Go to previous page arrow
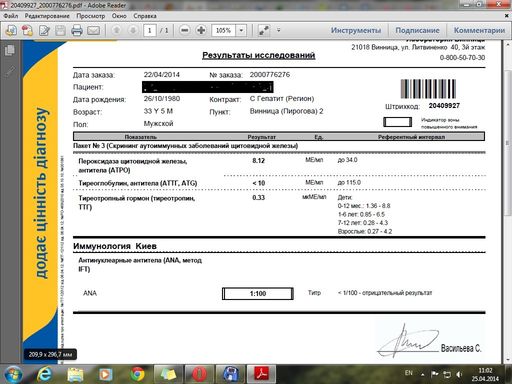 click(x=116, y=30)
